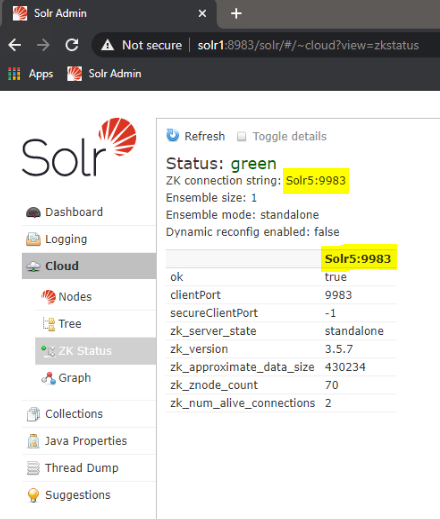This screenshot has width=440, height=519.
Task: Click the 'Ensemble size: 1' line
Action: coord(211,198)
